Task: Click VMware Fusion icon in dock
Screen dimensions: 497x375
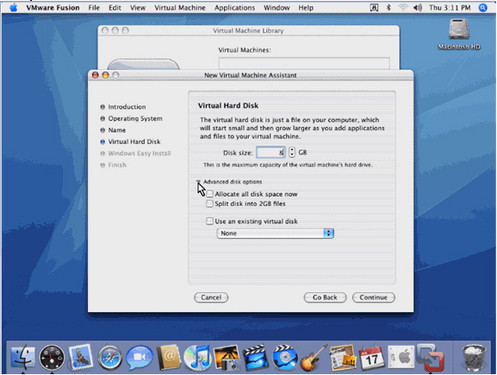Action: [x=430, y=357]
